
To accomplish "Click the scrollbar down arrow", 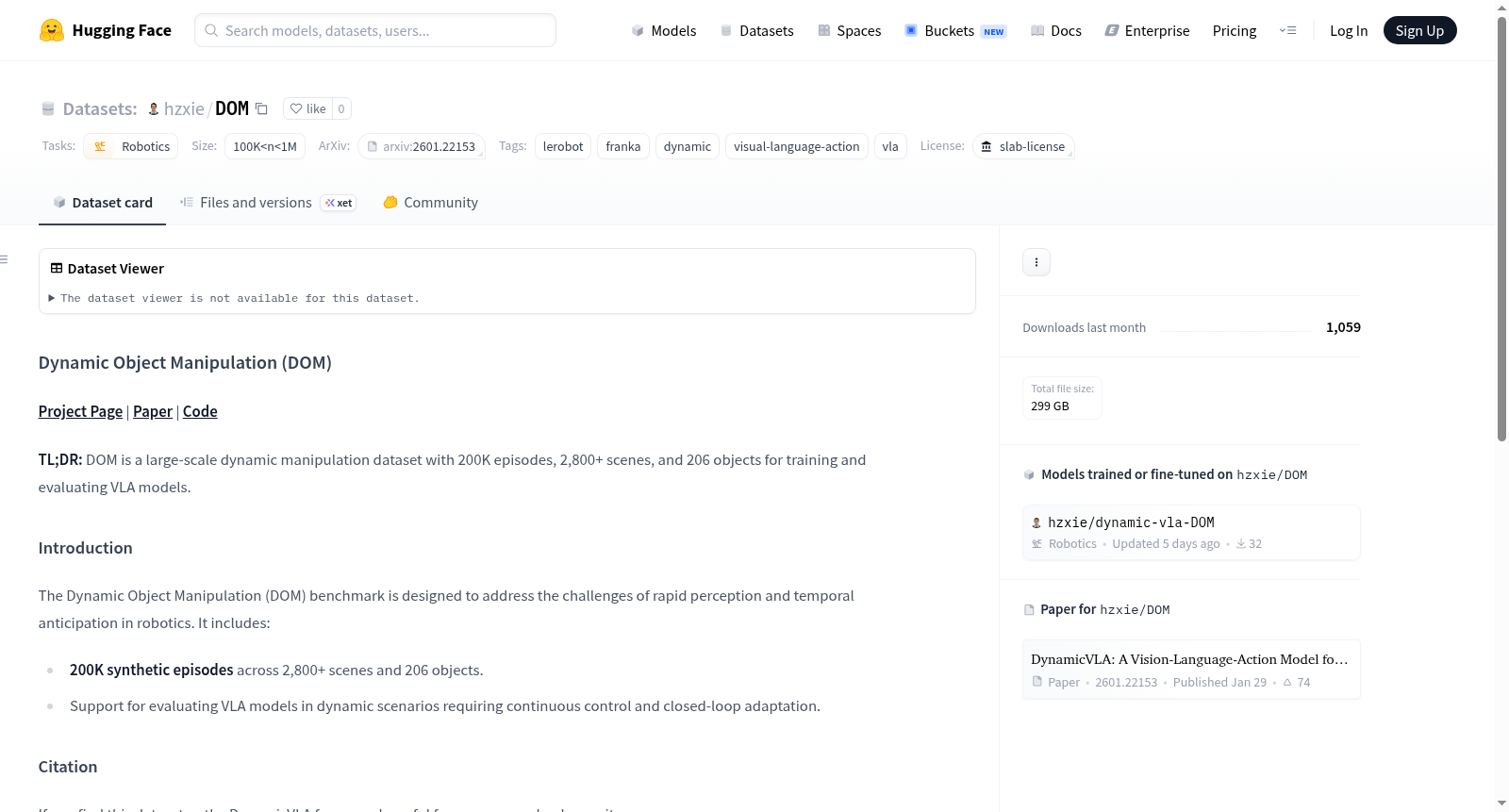I will pyautogui.click(x=1501, y=804).
